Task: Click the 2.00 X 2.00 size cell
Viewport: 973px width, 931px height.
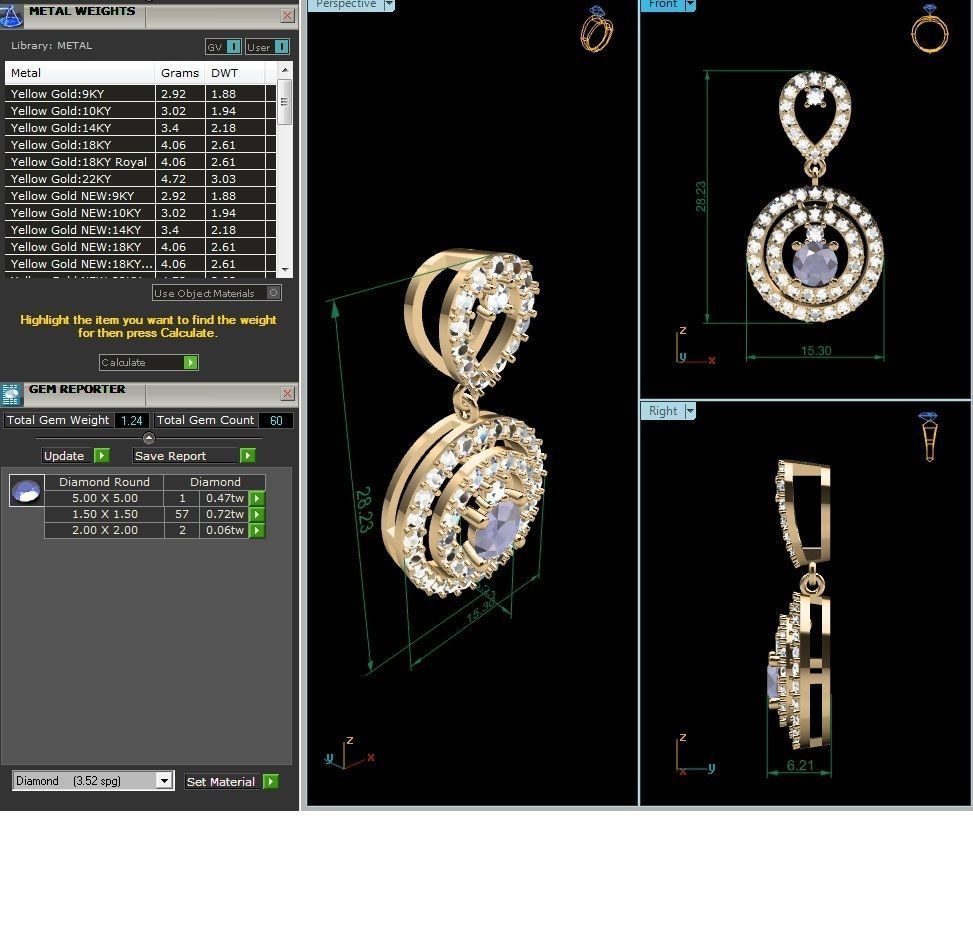Action: [x=104, y=531]
